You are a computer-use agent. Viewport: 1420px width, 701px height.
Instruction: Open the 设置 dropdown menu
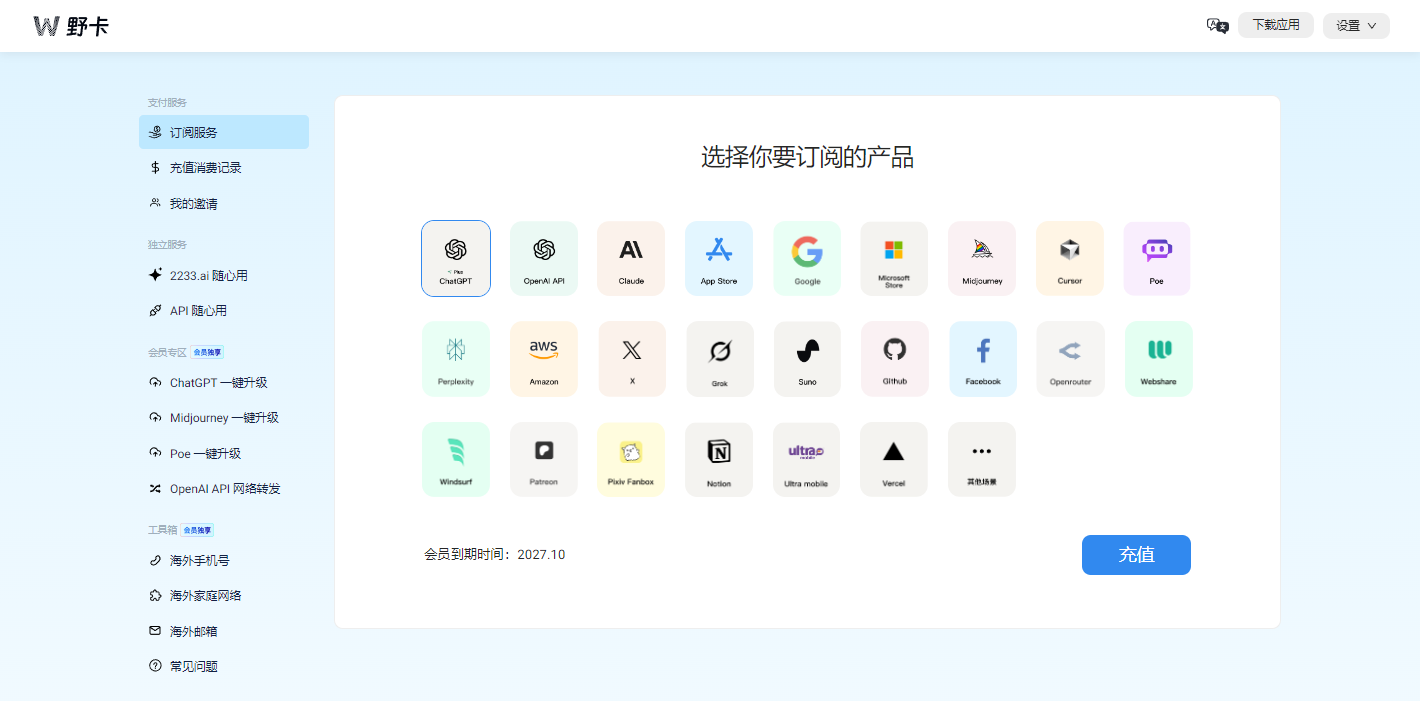1356,25
